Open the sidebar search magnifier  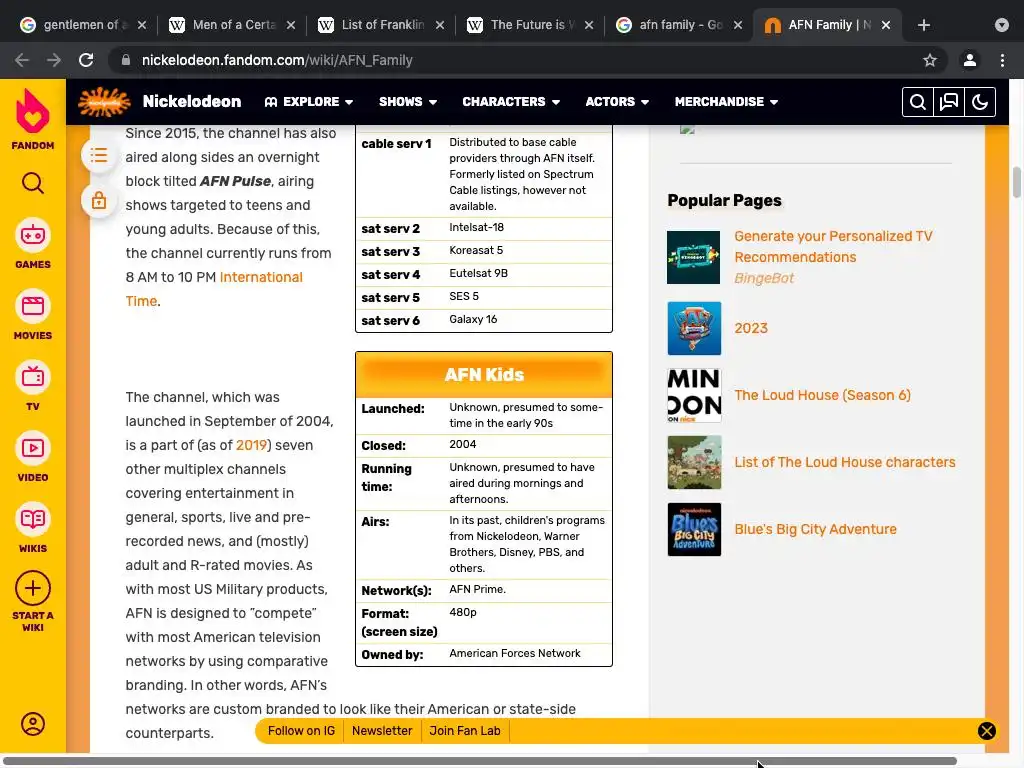pos(33,184)
